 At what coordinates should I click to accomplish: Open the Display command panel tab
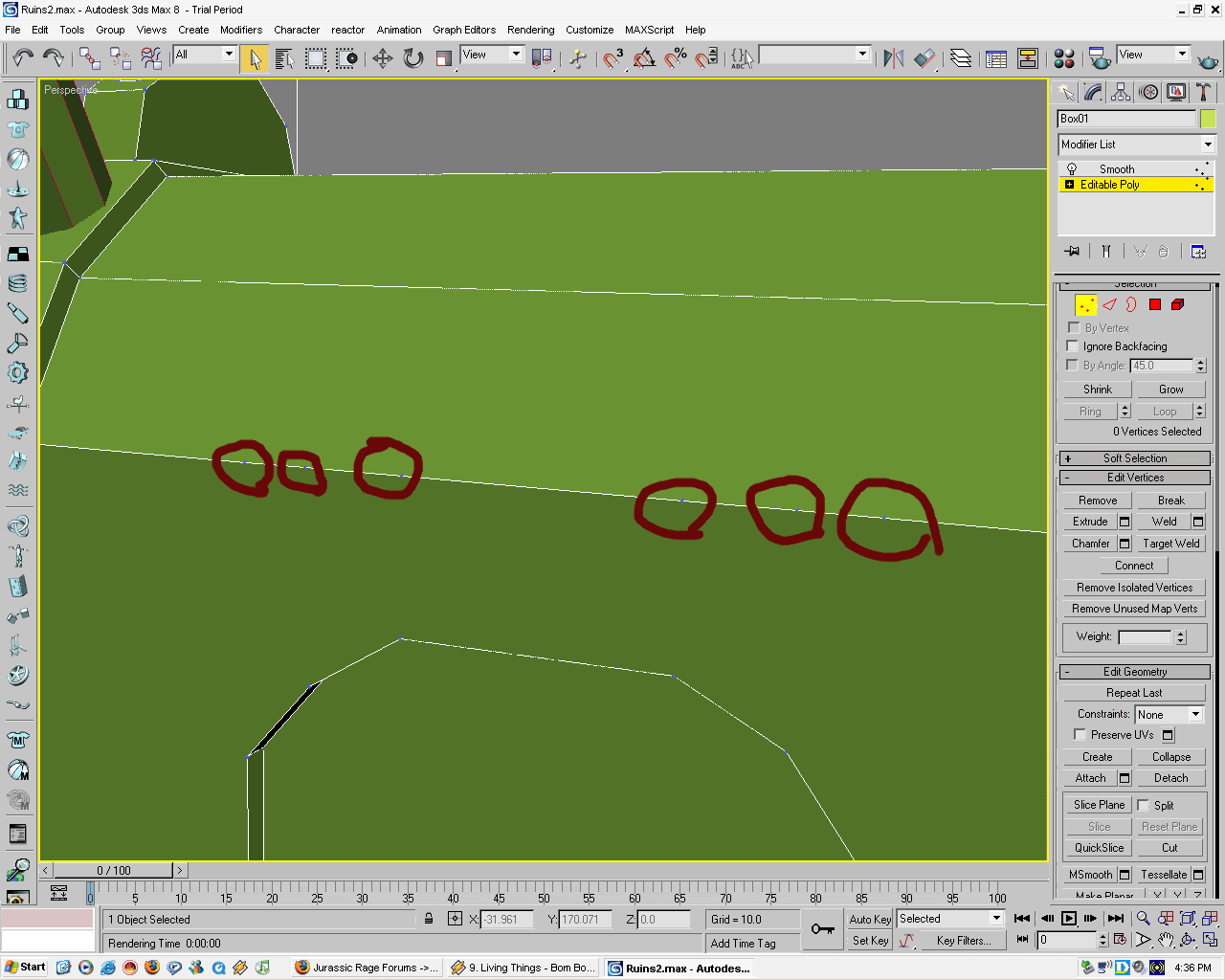tap(1176, 92)
